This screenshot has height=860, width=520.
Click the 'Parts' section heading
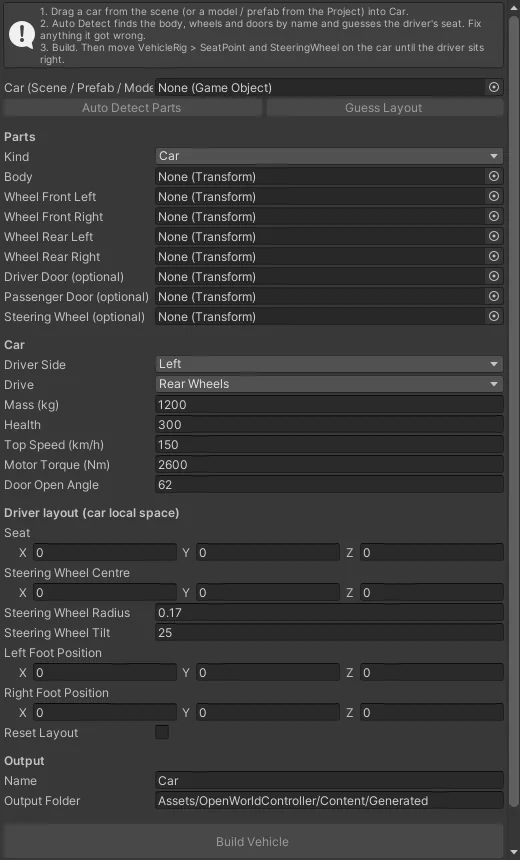point(20,137)
